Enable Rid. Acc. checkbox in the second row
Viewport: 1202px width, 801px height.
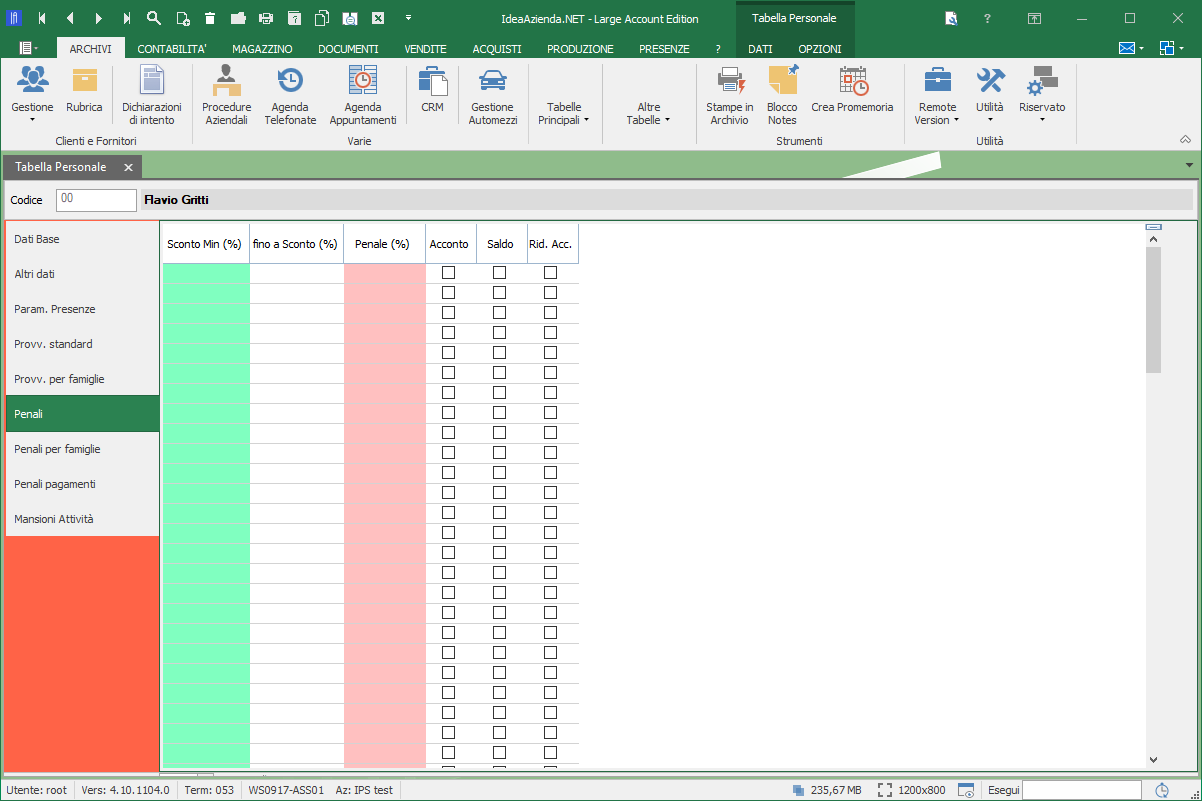point(550,292)
